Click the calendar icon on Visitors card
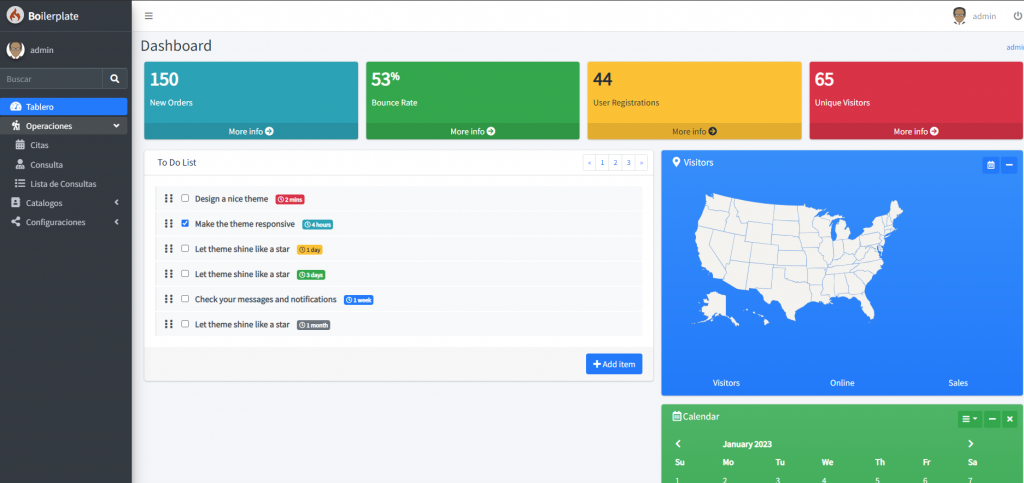Viewport: 1024px width, 483px height. tap(990, 165)
